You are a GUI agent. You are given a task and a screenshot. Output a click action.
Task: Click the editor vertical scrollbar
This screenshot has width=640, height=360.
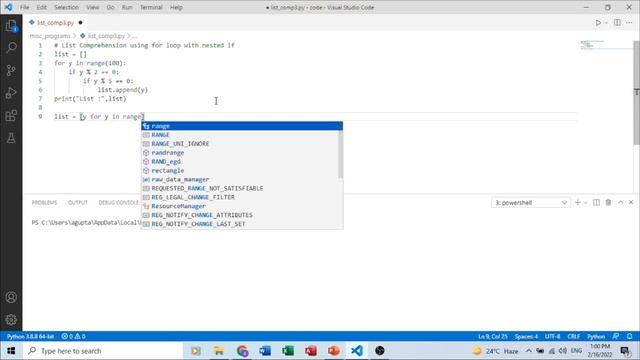click(x=636, y=92)
